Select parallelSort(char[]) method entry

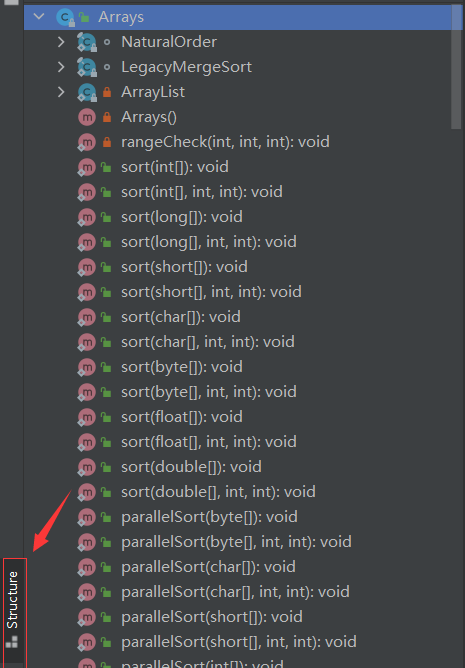[208, 567]
